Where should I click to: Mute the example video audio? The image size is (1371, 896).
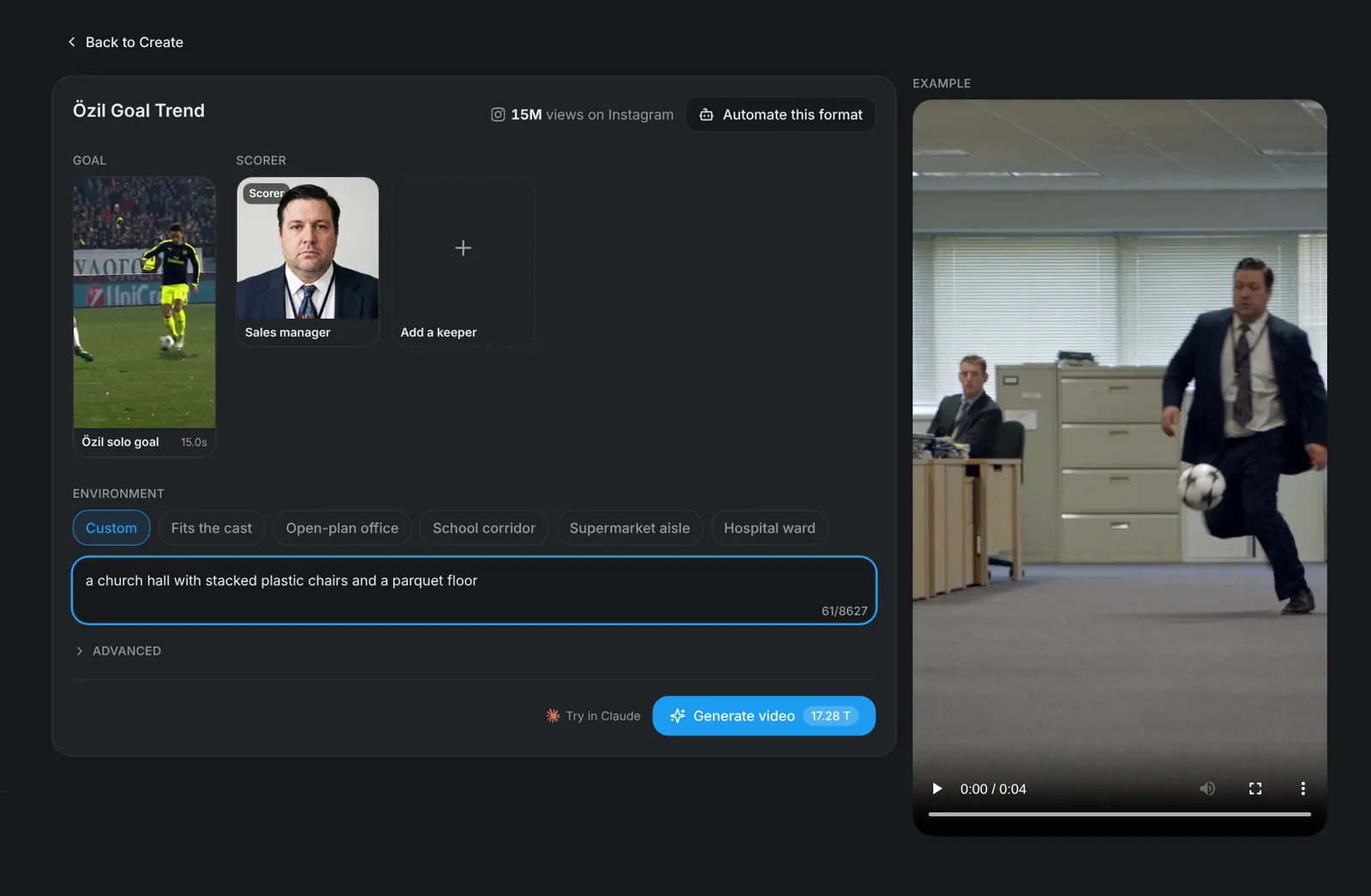(x=1207, y=789)
